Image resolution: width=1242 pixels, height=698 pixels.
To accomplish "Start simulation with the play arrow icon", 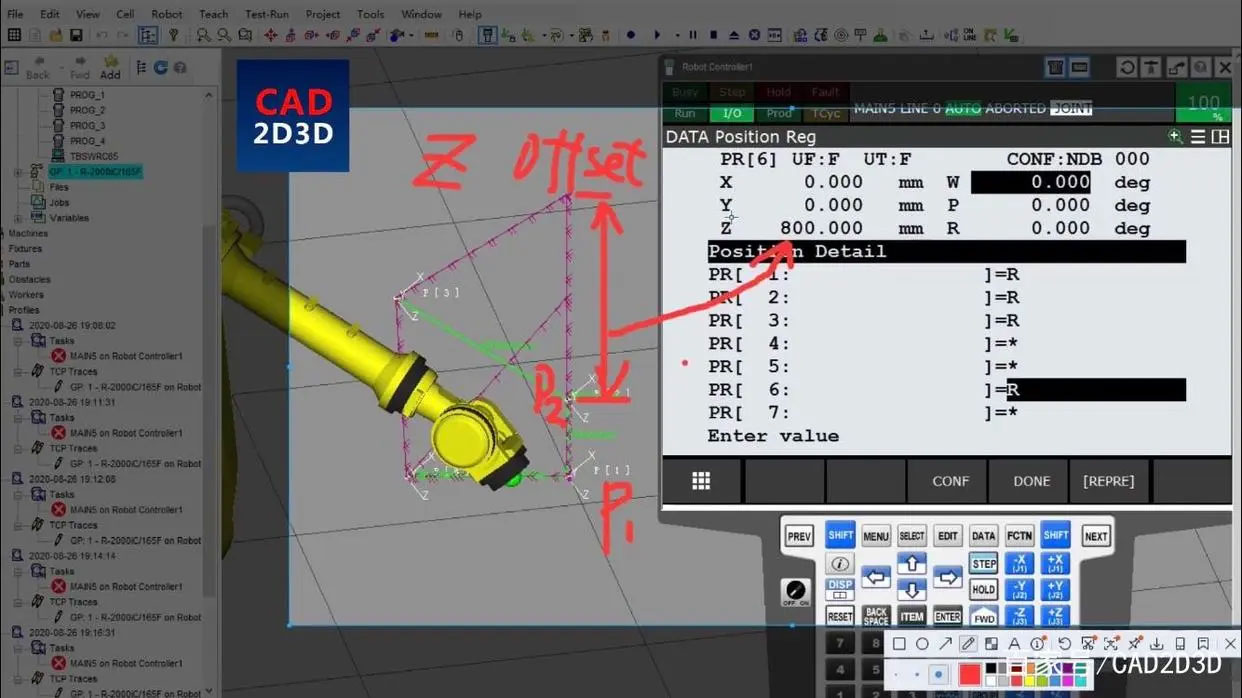I will point(657,35).
